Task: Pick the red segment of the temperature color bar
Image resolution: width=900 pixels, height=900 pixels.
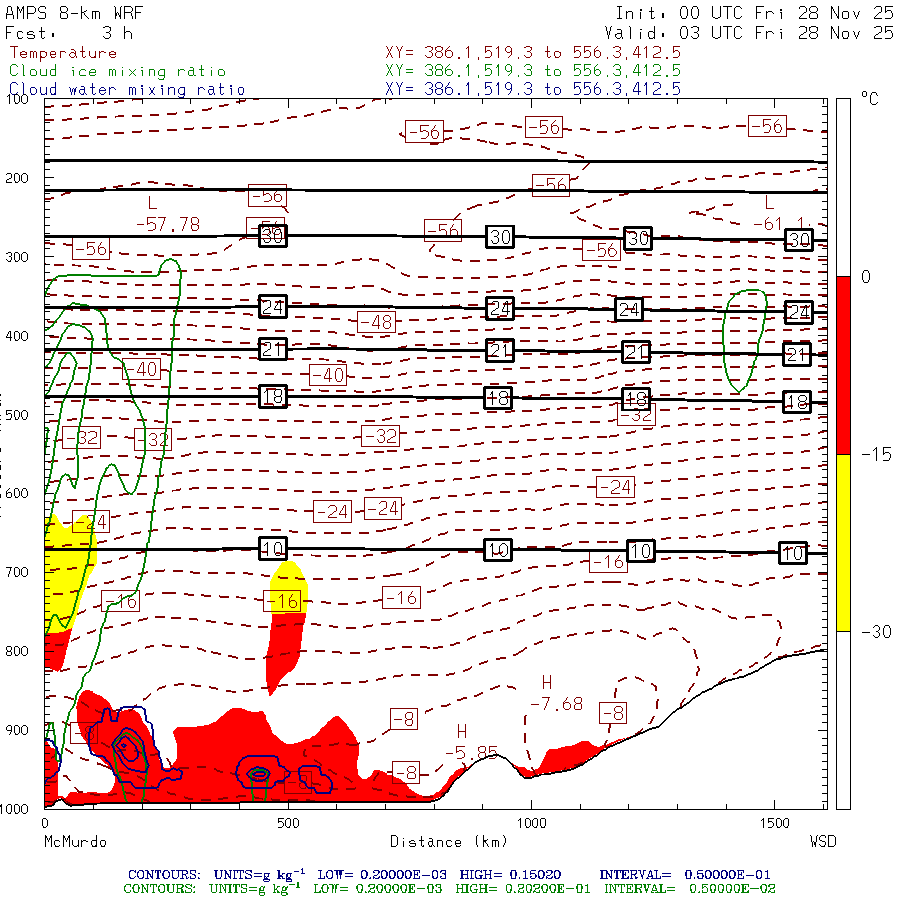Action: [x=843, y=365]
